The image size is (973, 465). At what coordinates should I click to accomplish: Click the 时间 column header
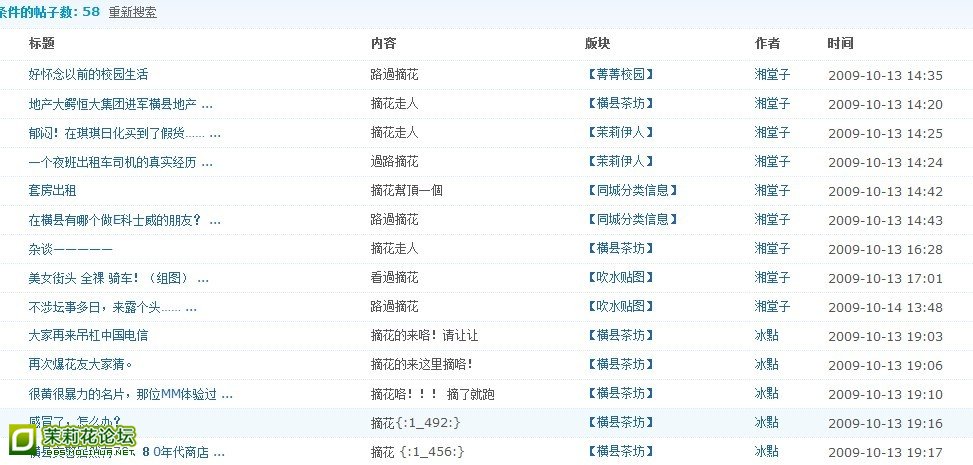pyautogui.click(x=840, y=43)
